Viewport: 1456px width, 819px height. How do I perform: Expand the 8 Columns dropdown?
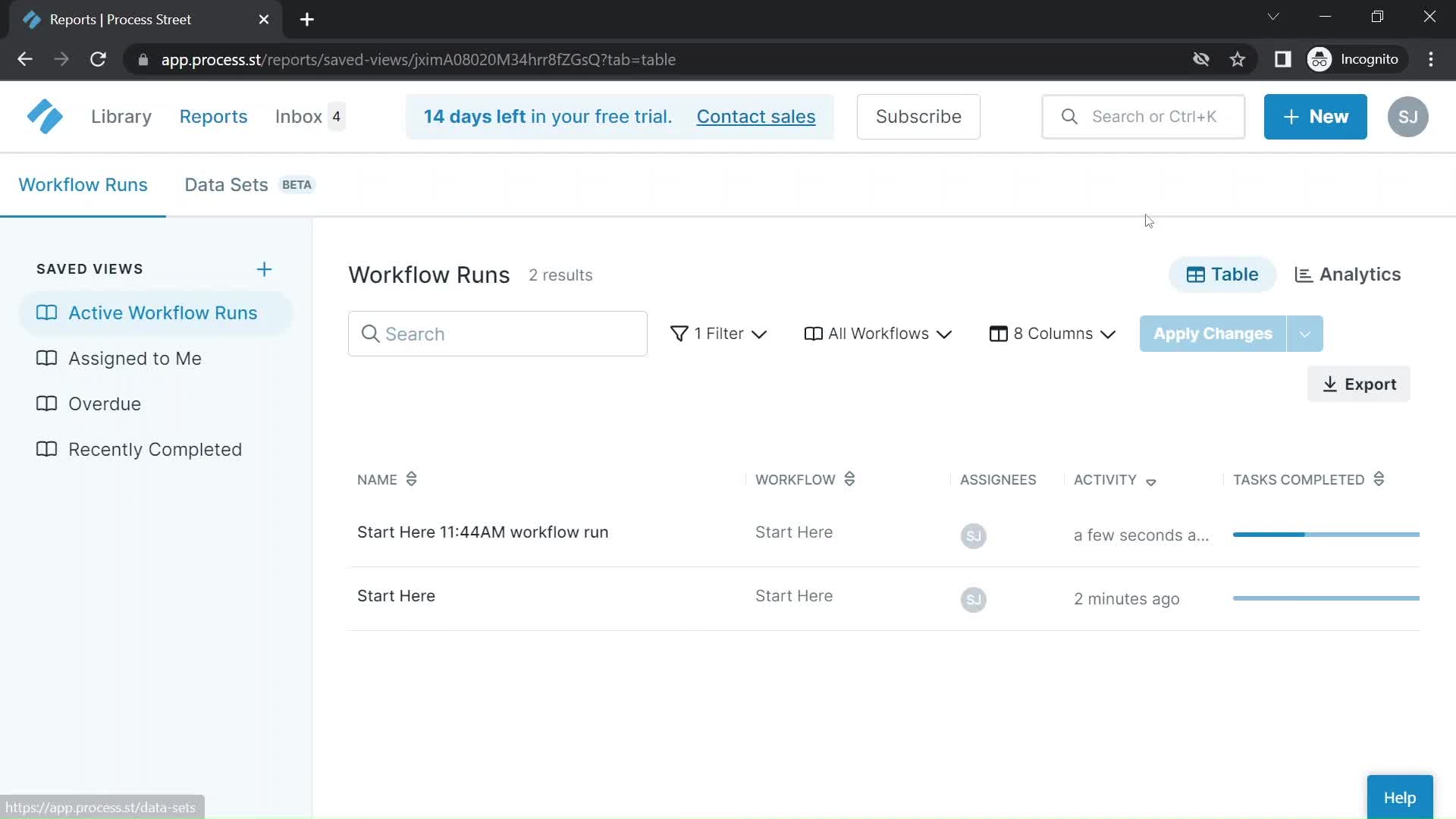pos(1053,333)
